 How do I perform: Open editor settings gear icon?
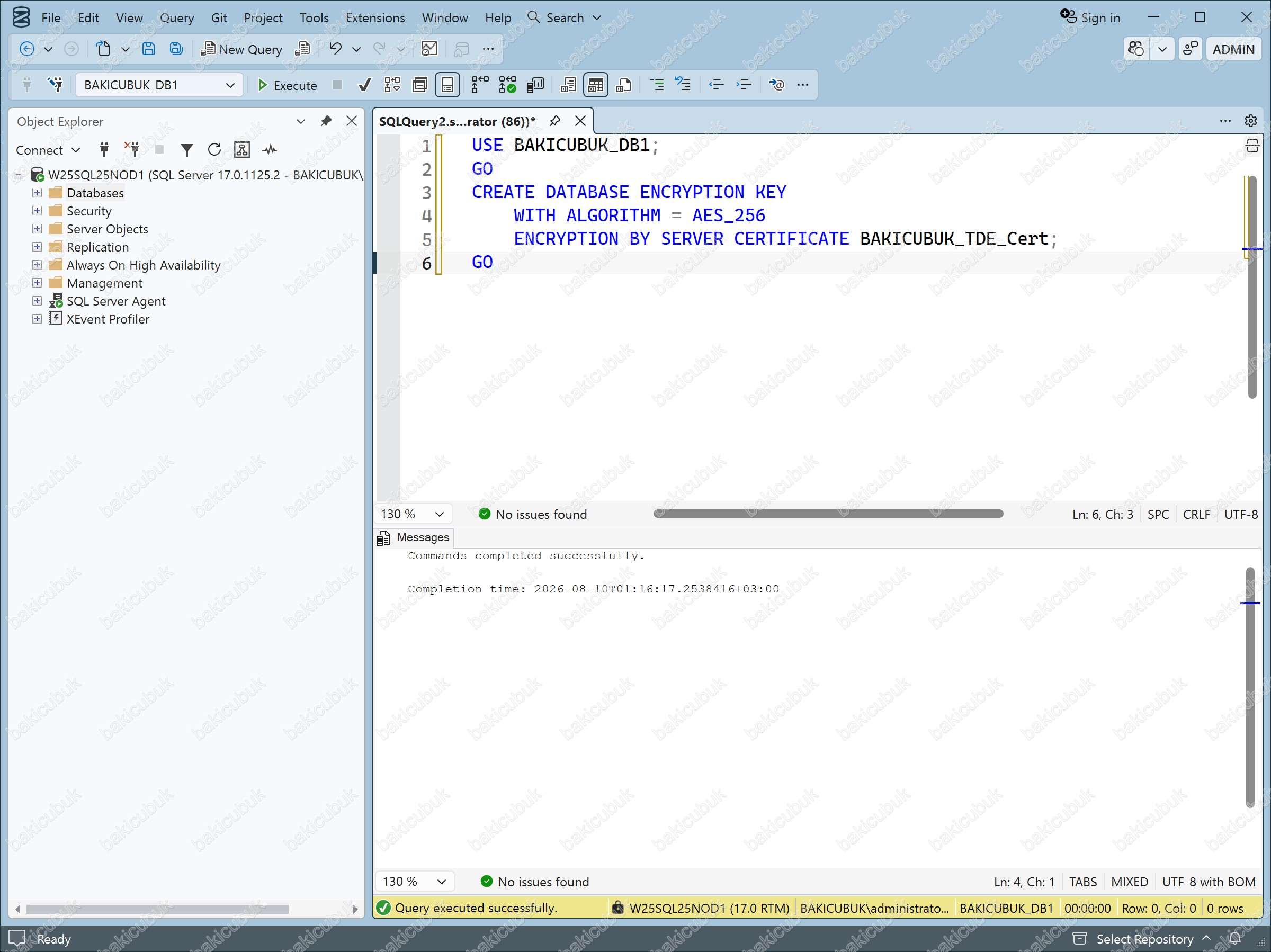coord(1250,121)
